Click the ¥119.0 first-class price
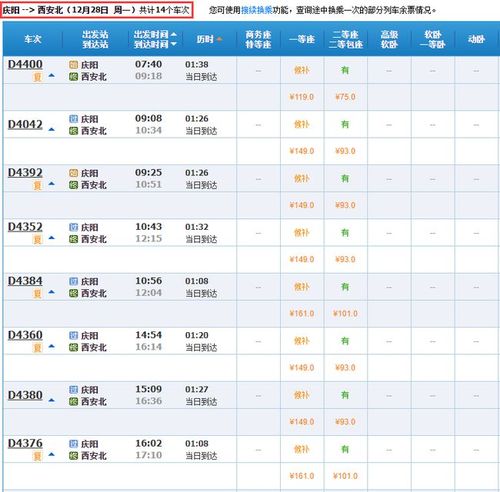 [302, 97]
